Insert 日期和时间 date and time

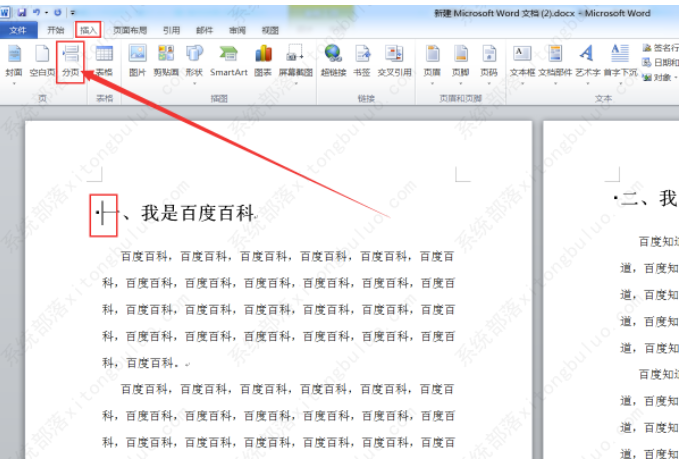660,63
